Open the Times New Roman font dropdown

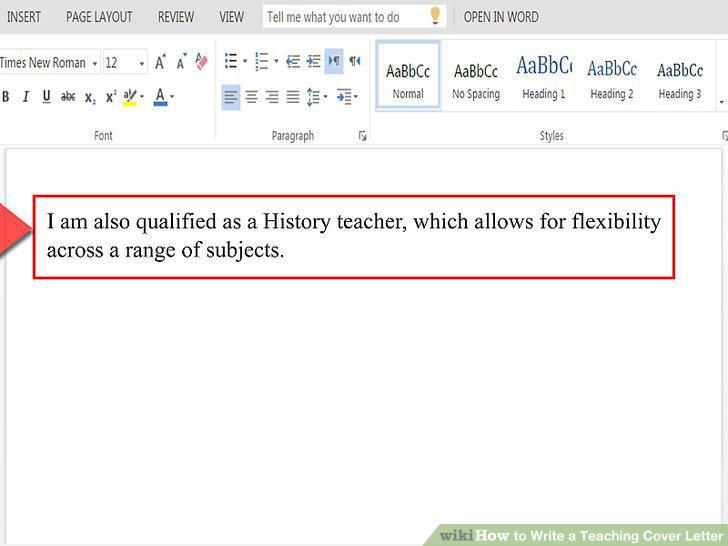click(95, 63)
